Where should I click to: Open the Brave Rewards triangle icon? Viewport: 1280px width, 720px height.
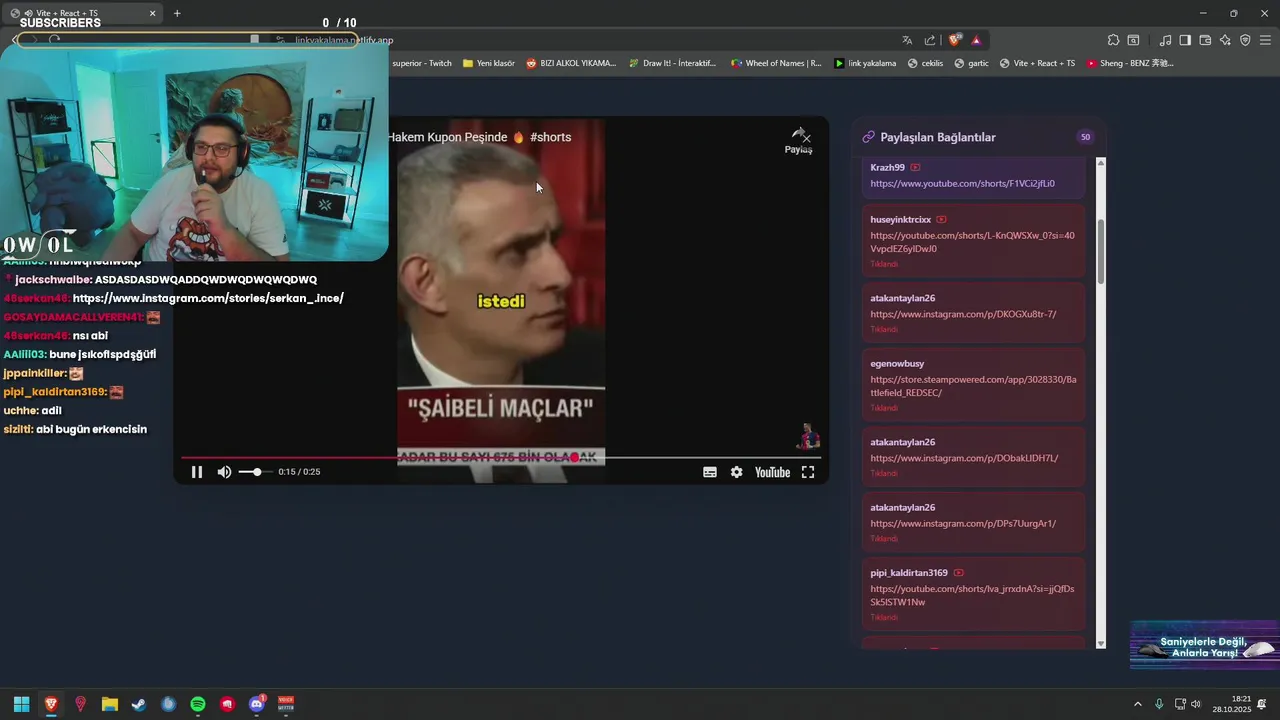coord(976,40)
